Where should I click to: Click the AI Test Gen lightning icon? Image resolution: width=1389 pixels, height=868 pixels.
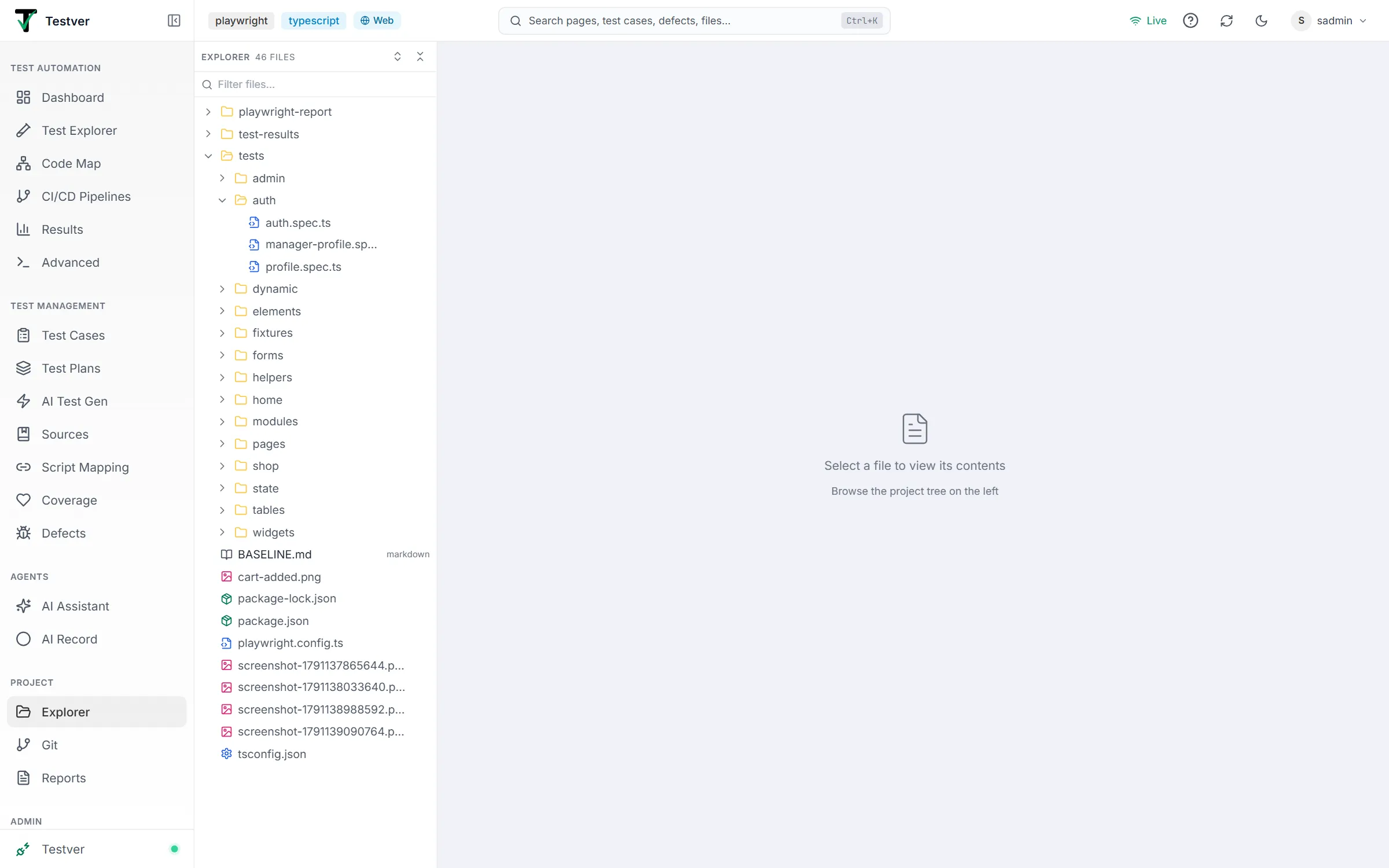(x=23, y=401)
